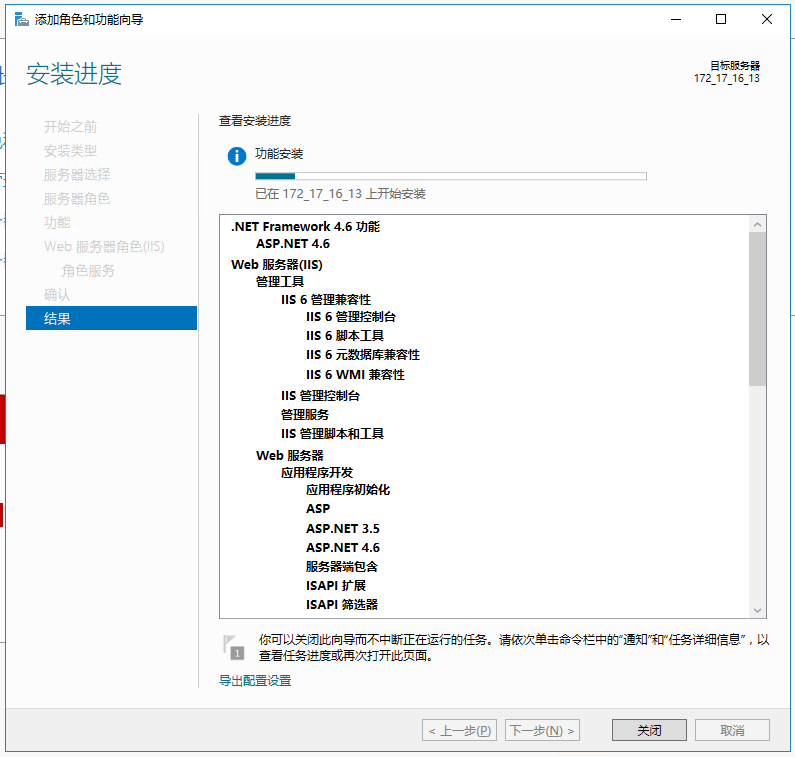Minimize the wizard window
The image size is (795, 757).
pyautogui.click(x=675, y=19)
